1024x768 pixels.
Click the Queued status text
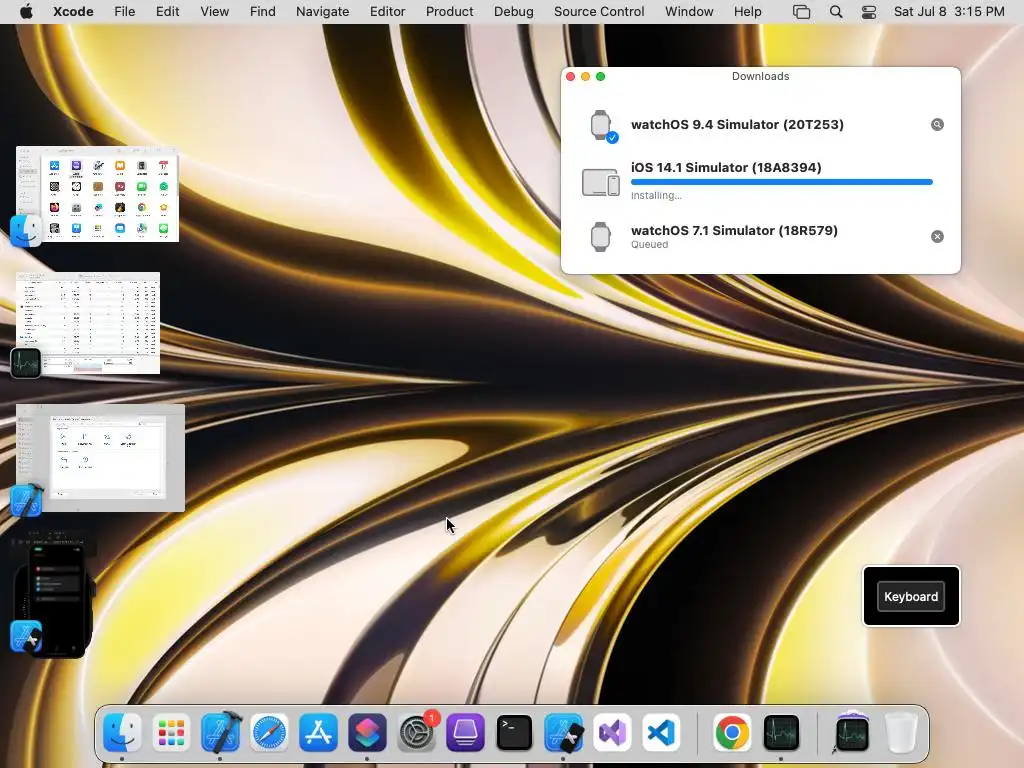[649, 244]
